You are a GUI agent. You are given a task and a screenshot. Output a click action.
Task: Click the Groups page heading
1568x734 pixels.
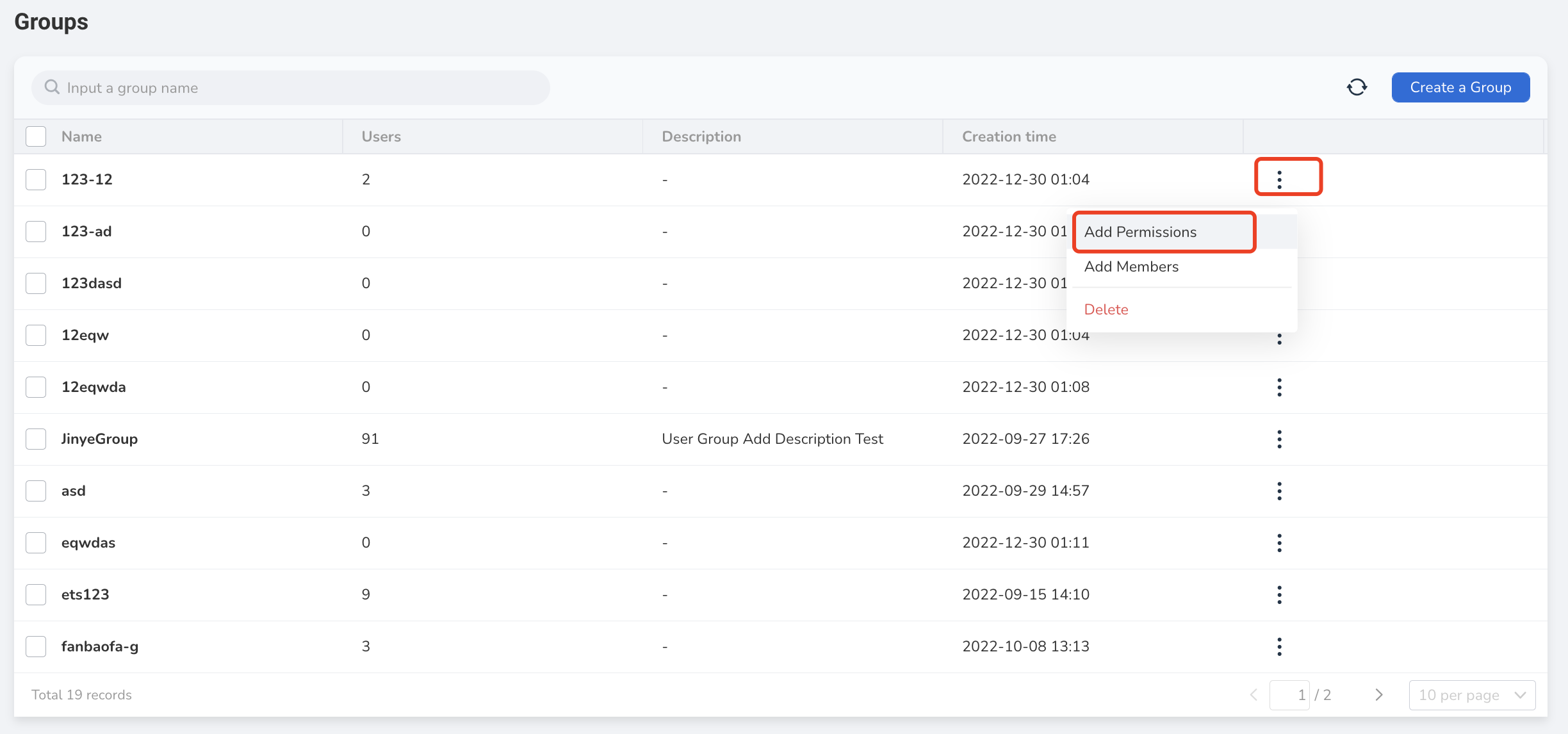51,22
